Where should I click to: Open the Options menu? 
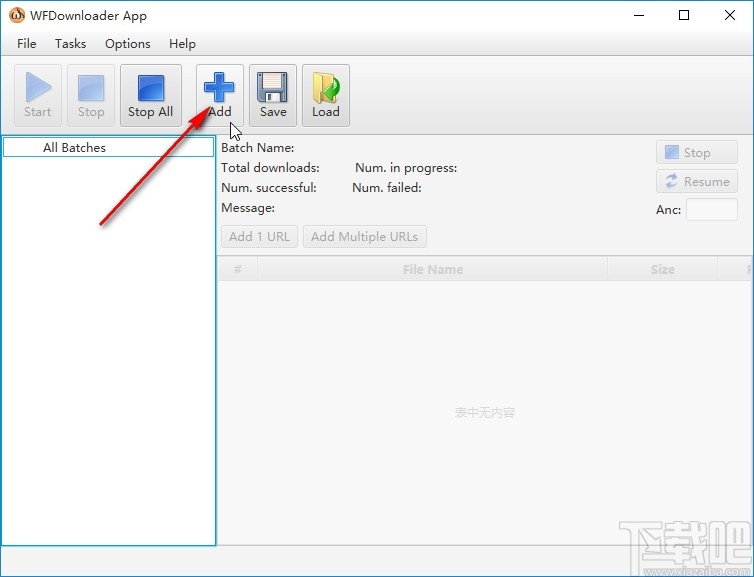[127, 44]
